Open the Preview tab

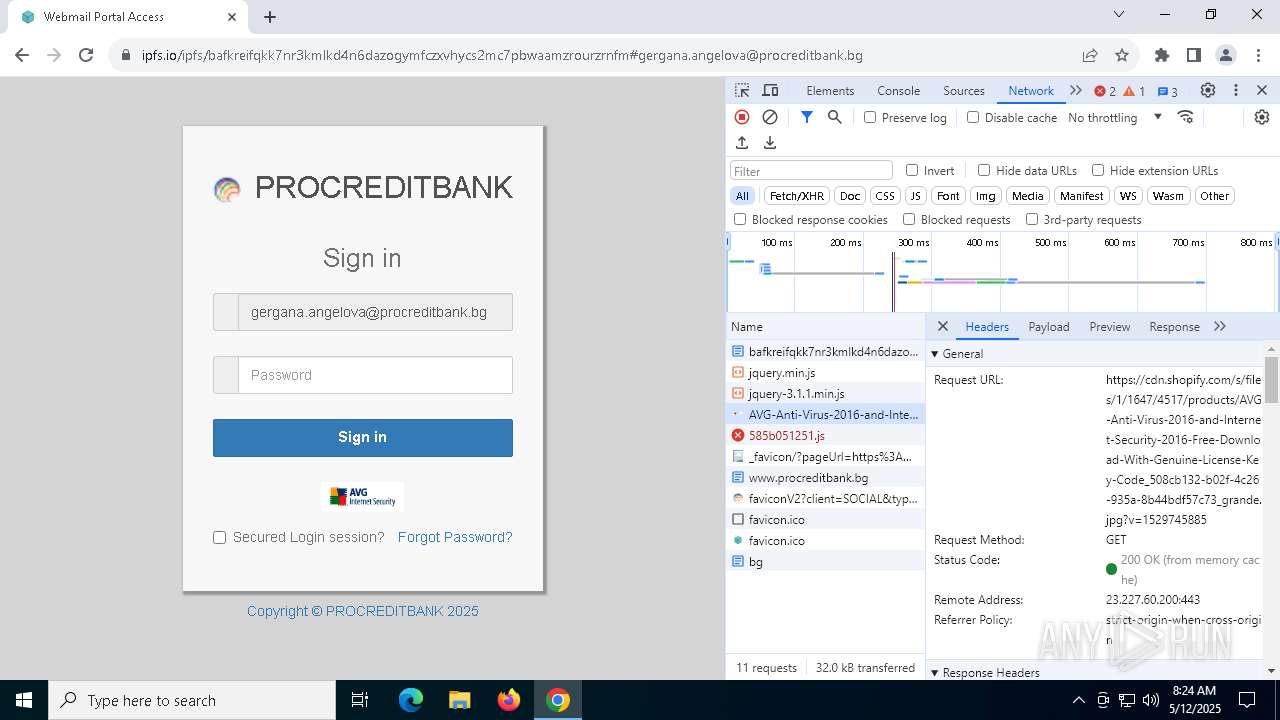coord(1109,326)
